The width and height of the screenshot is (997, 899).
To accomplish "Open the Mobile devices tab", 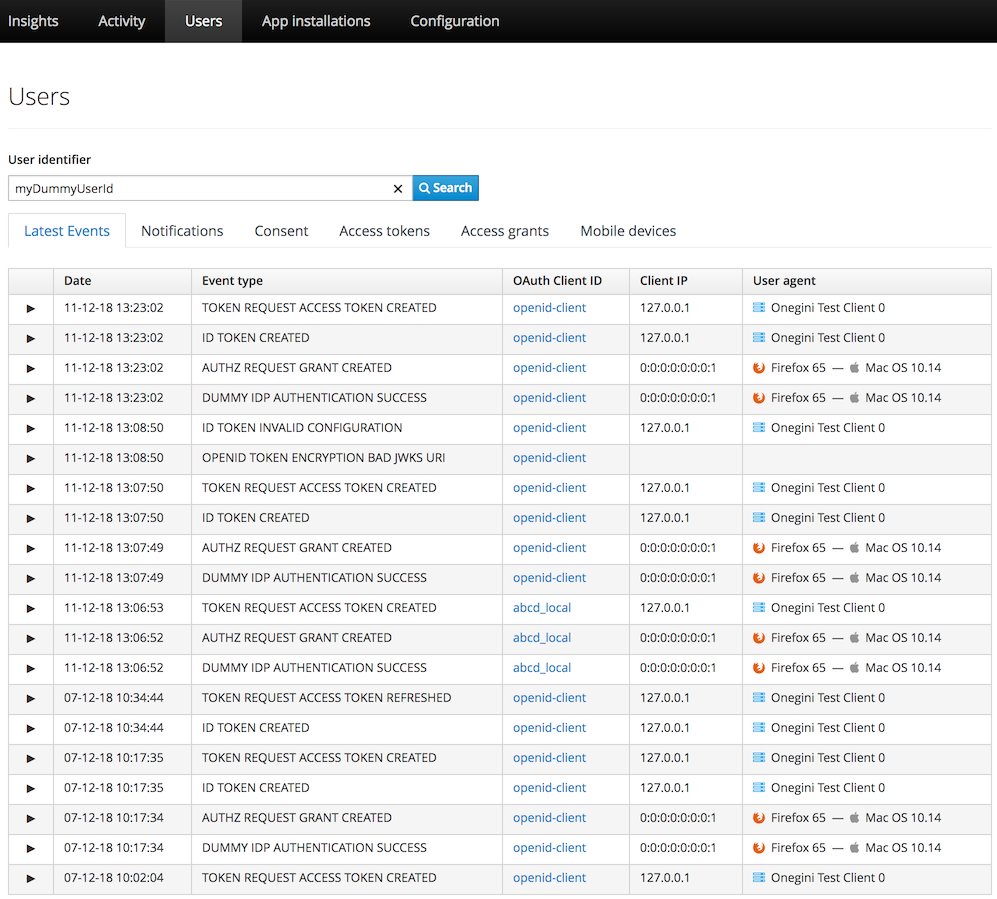I will [628, 231].
